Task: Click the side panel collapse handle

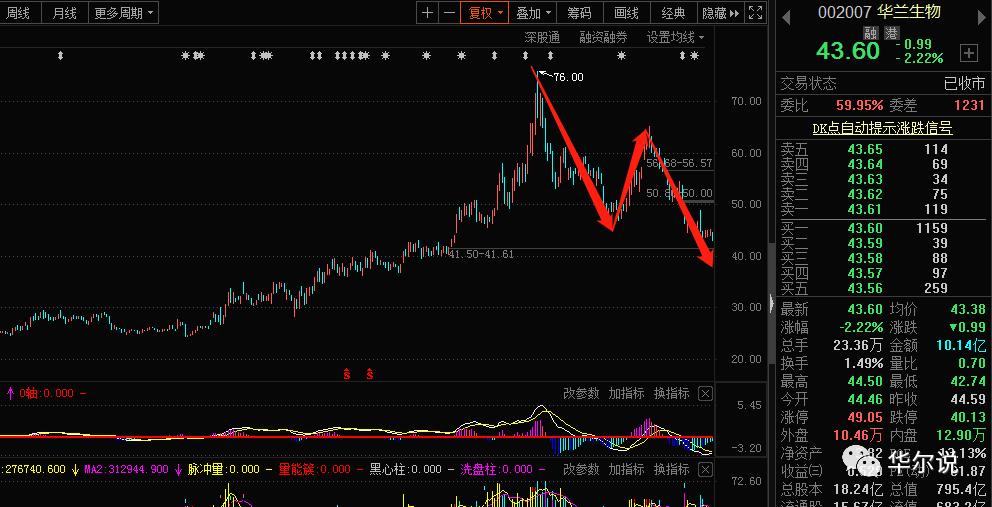Action: (x=771, y=304)
